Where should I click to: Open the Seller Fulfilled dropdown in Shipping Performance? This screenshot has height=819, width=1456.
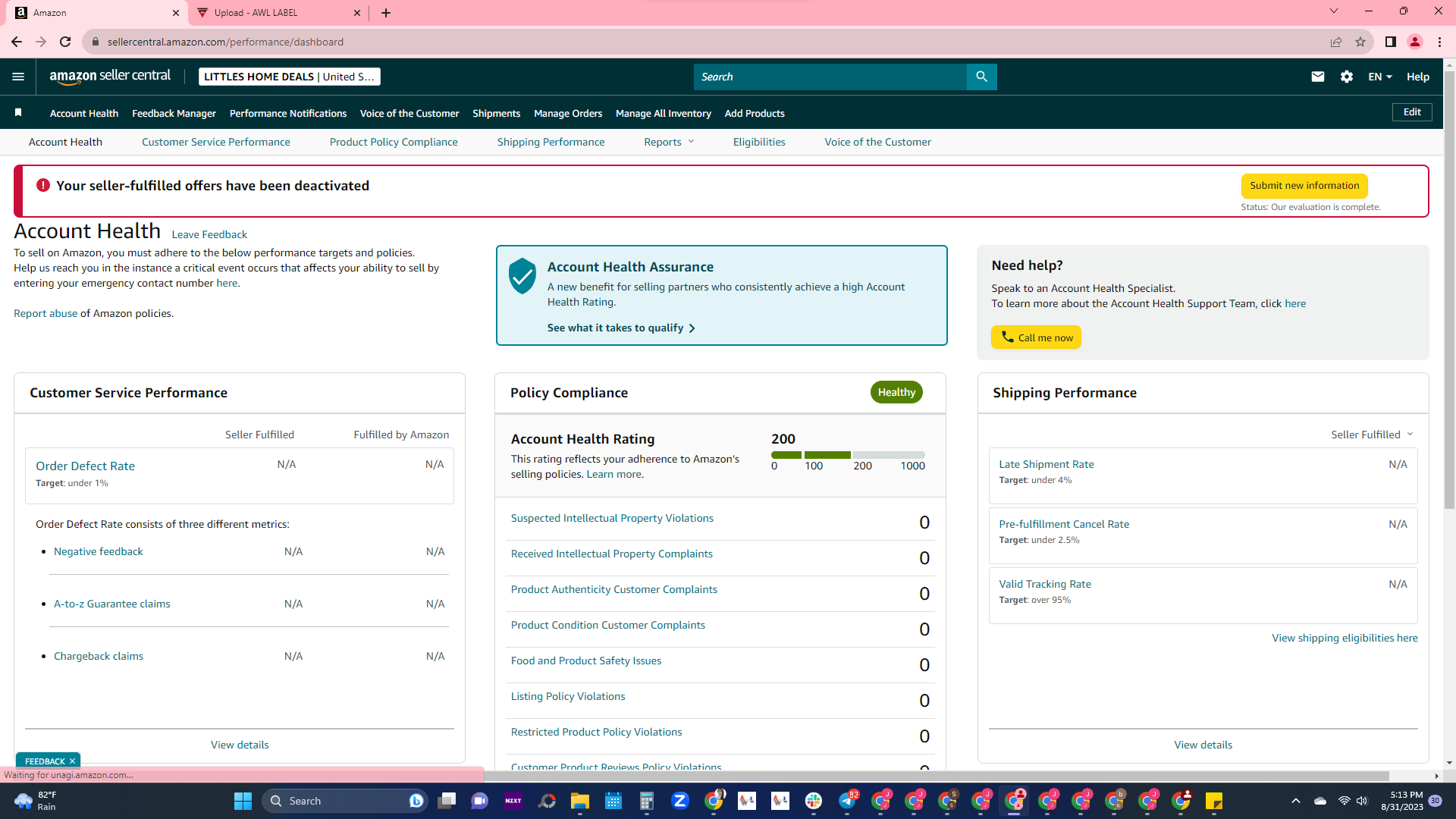pyautogui.click(x=1372, y=435)
